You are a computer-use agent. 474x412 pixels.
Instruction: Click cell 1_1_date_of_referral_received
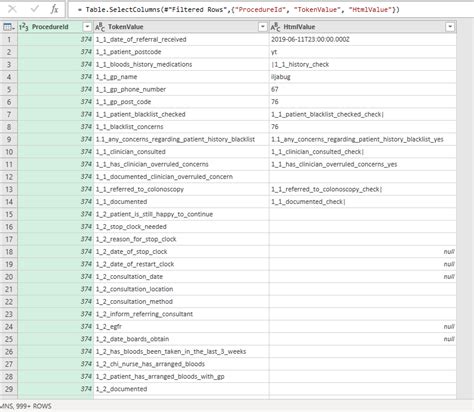[181, 39]
